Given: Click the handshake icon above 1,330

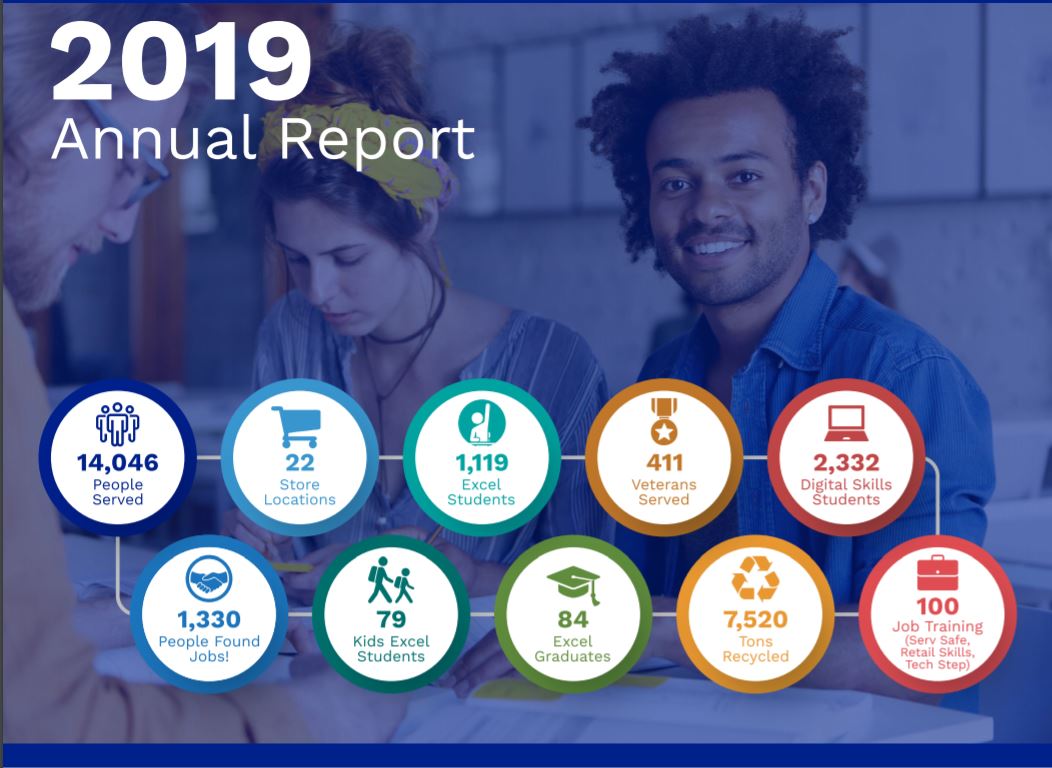Looking at the screenshot, I should (x=209, y=578).
